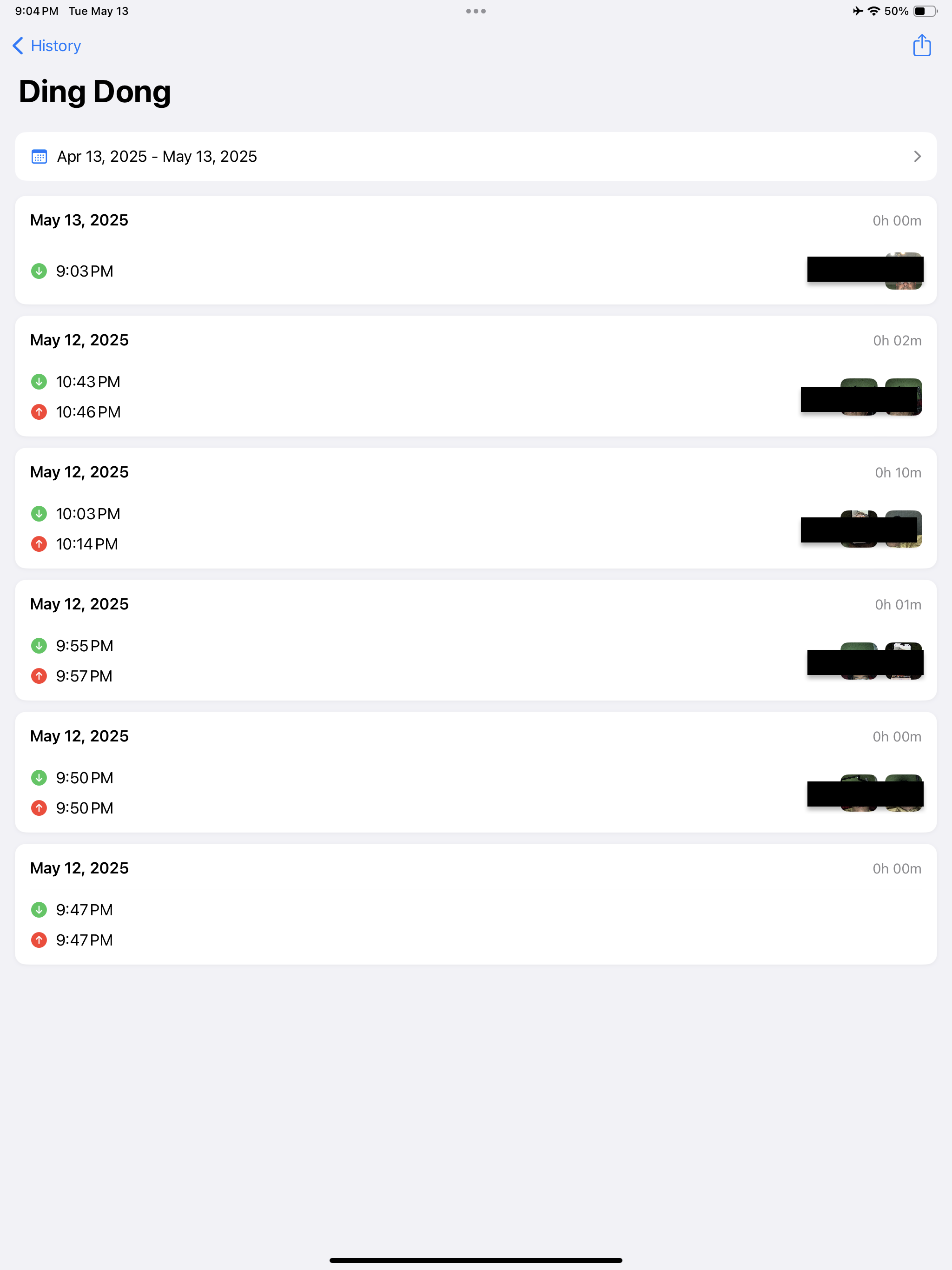Open the May 13, 2025 session entry
Viewport: 952px width, 1270px height.
coord(79,220)
